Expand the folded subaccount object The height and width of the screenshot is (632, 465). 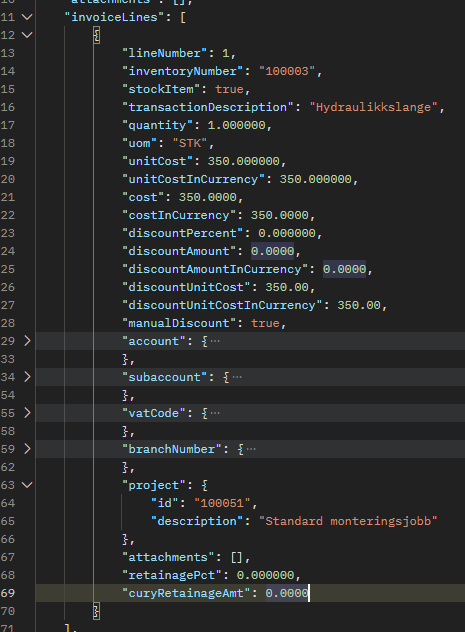pyautogui.click(x=27, y=377)
